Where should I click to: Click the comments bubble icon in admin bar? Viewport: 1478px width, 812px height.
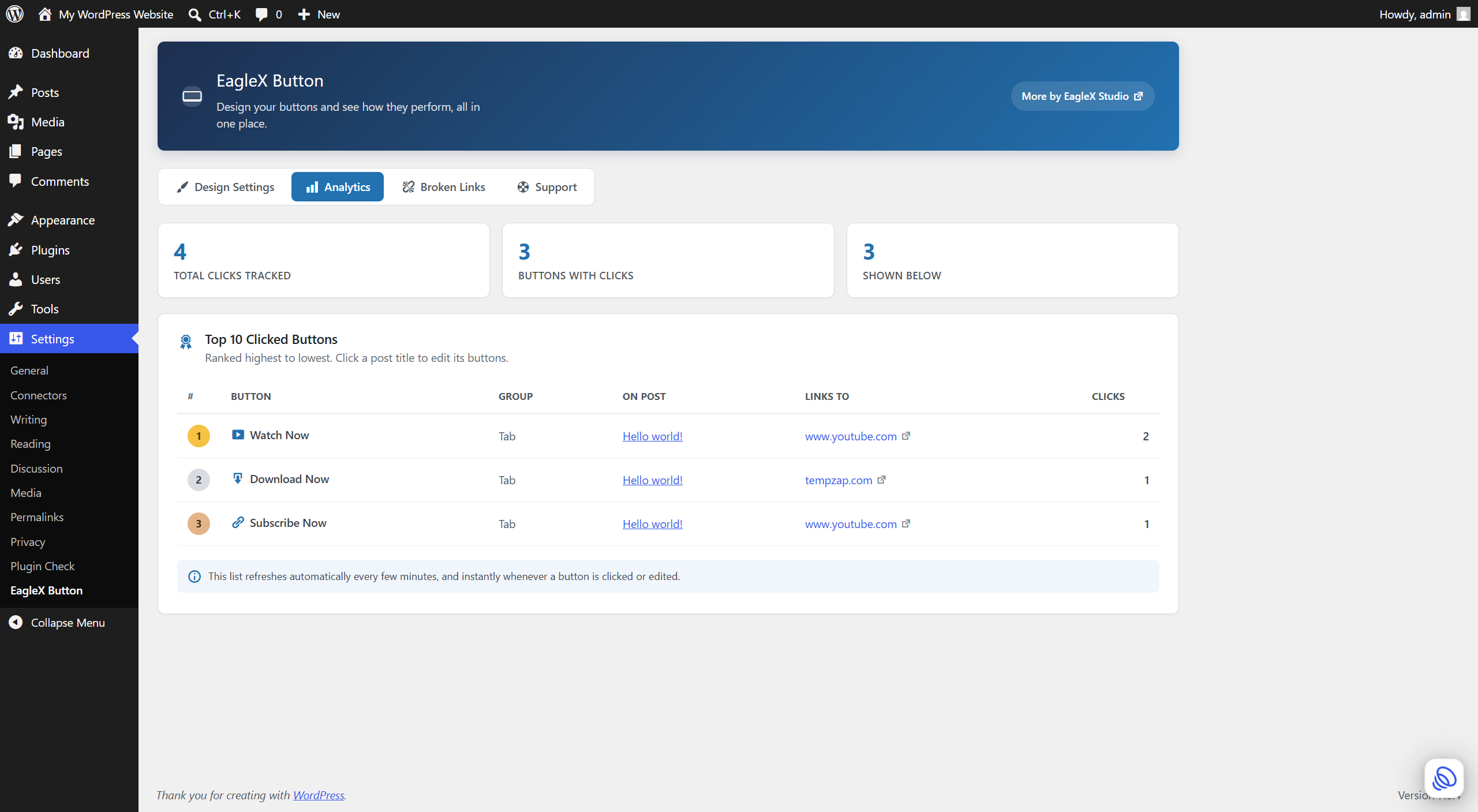coord(262,14)
